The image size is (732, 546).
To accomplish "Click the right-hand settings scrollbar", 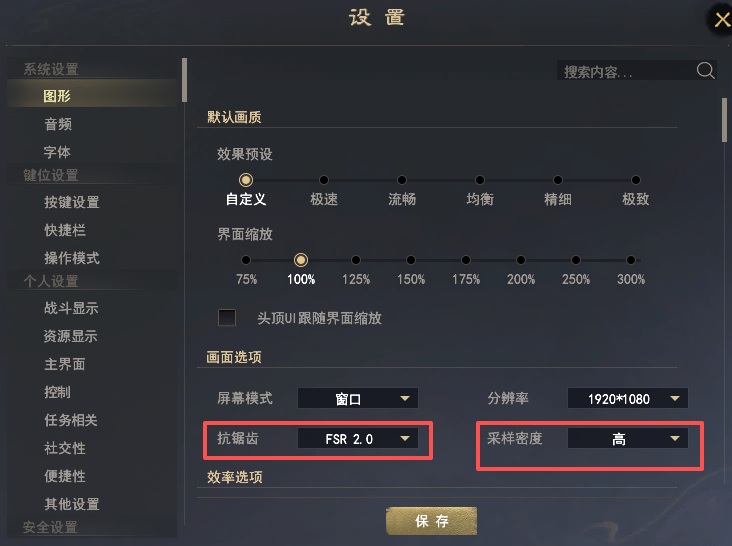I will tap(724, 121).
